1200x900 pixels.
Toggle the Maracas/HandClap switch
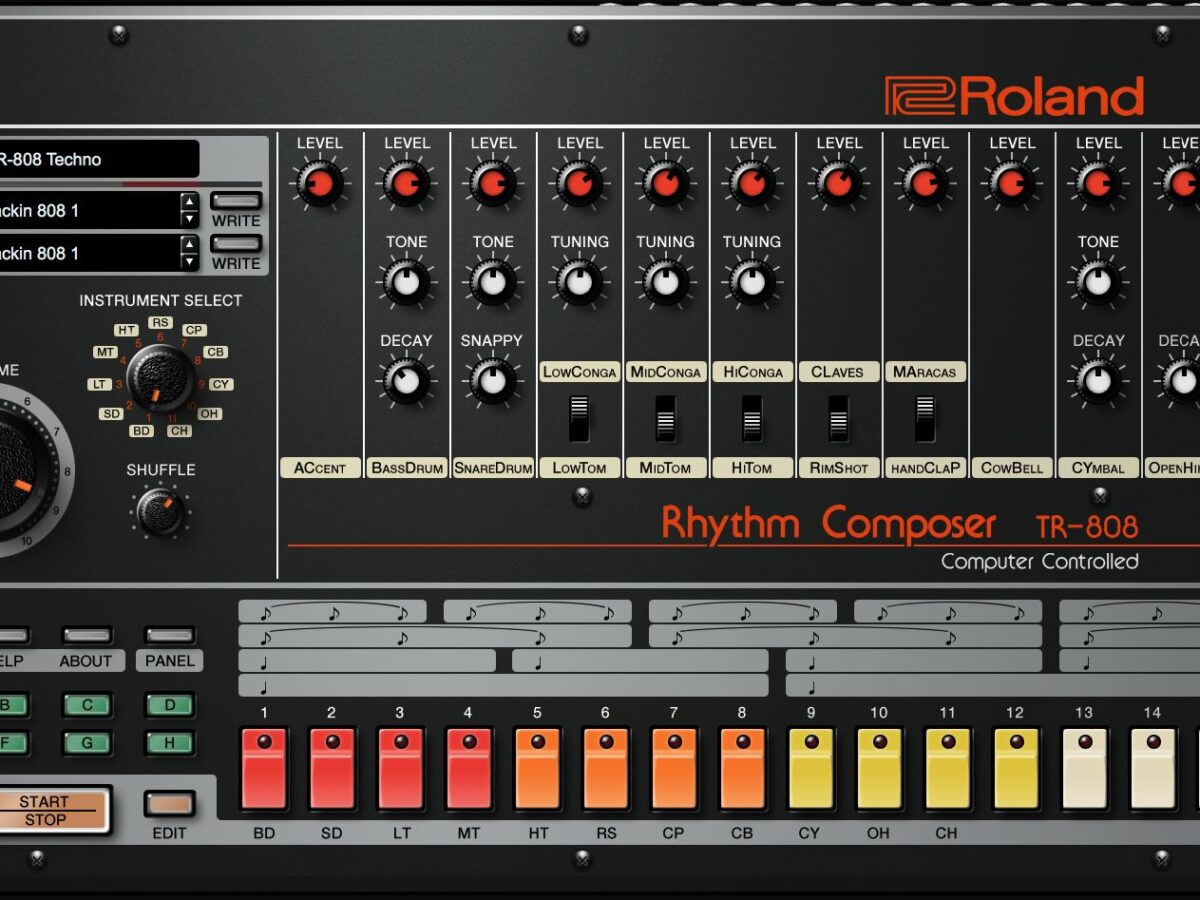point(925,418)
